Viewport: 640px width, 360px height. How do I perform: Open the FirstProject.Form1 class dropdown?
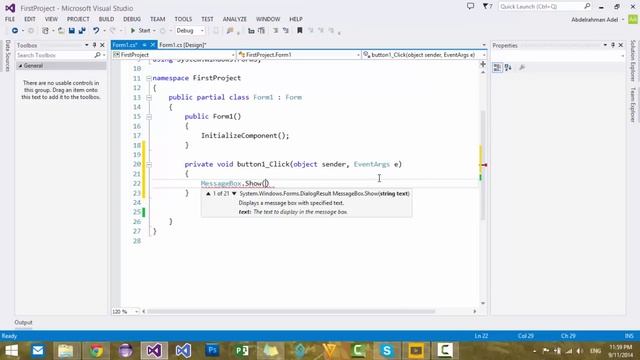click(299, 55)
